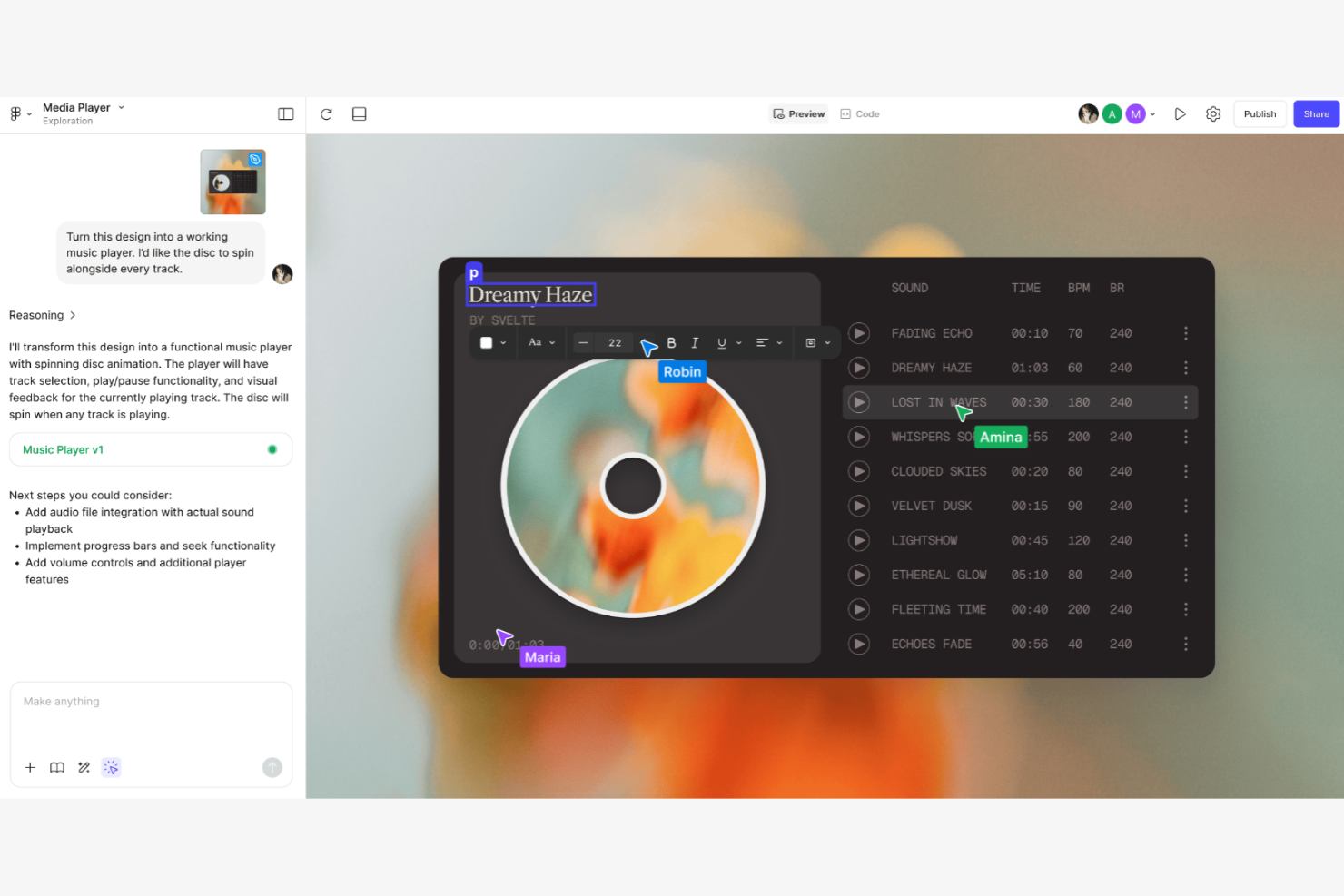Toggle the left sidebar panel
The height and width of the screenshot is (896, 1344).
(285, 113)
